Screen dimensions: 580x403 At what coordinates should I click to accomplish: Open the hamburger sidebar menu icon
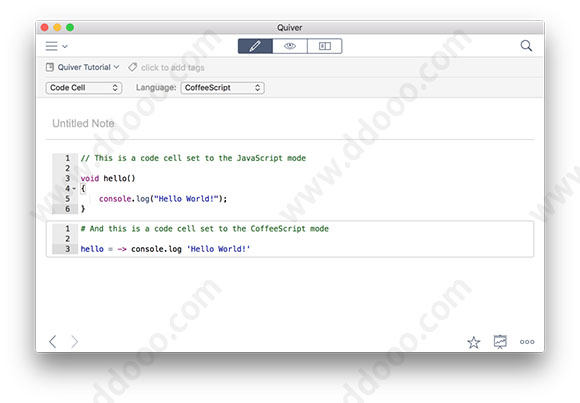coord(51,46)
